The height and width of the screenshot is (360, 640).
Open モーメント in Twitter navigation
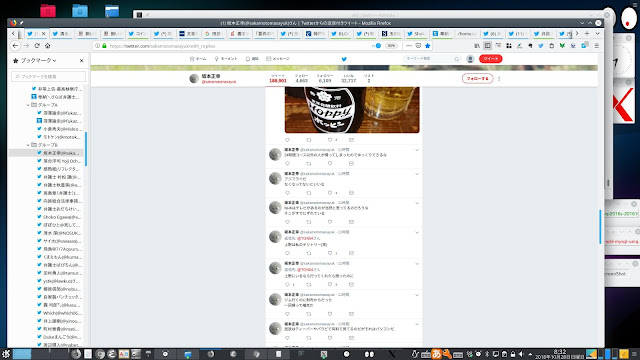[226, 59]
